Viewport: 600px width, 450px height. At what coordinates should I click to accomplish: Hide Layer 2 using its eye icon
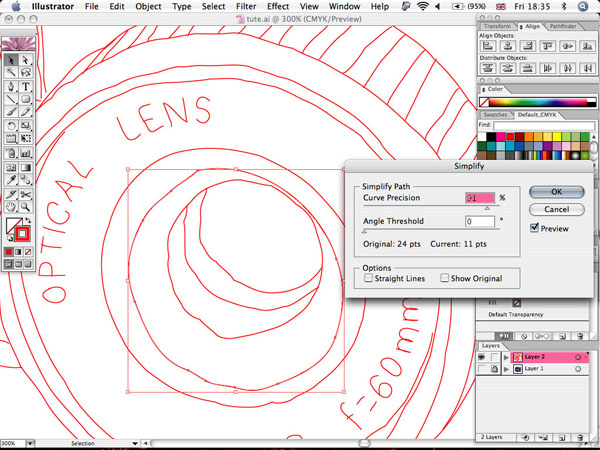[x=482, y=357]
